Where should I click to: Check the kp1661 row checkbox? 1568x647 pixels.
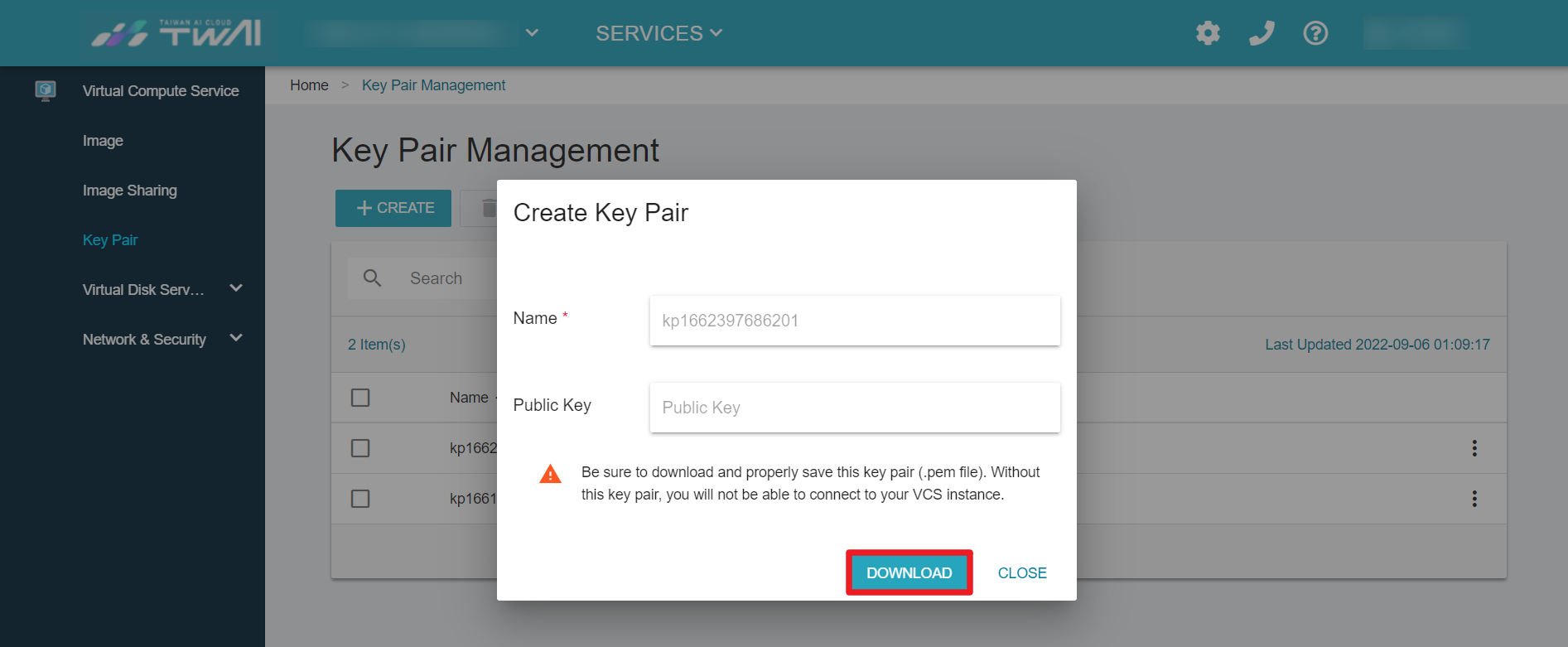[x=360, y=499]
